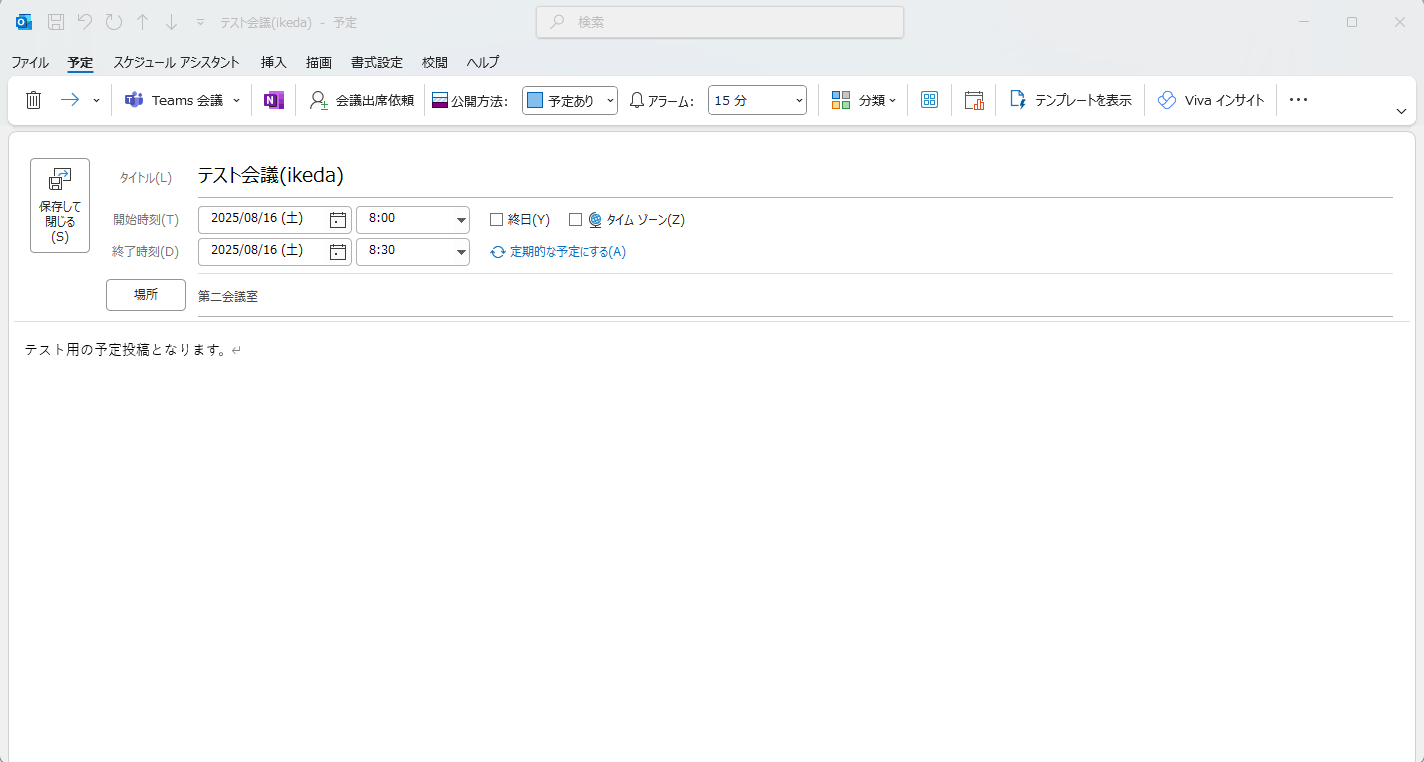Click start date field 2025/08/16
The image size is (1424, 762).
(x=263, y=219)
